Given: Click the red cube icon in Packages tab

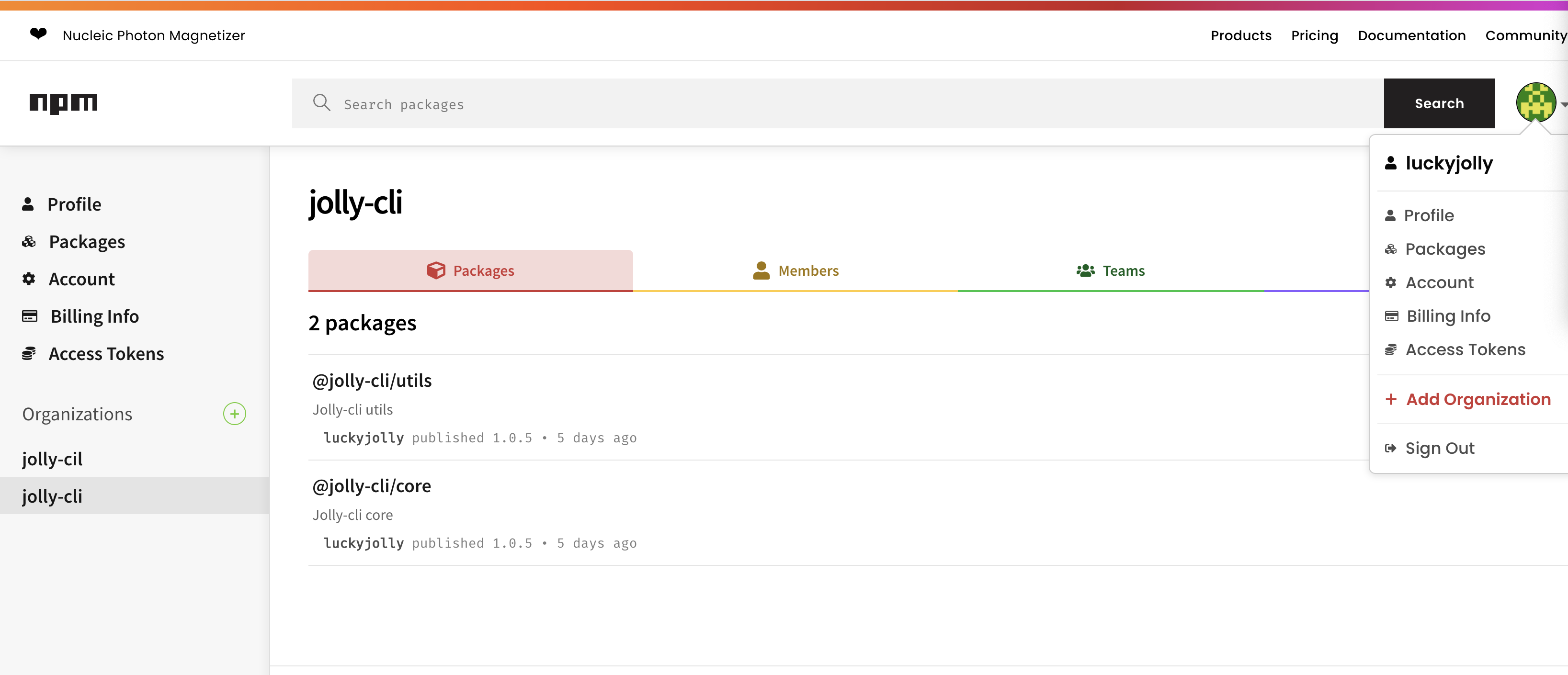Looking at the screenshot, I should [436, 270].
